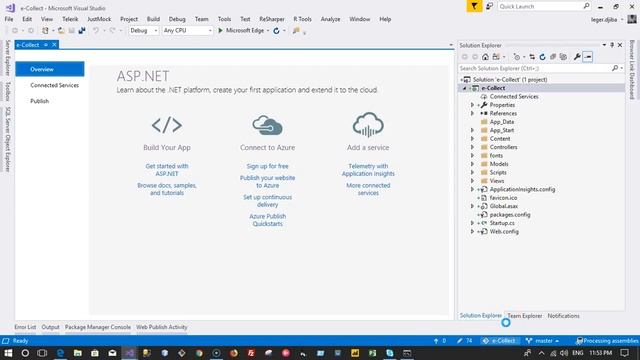640x360 pixels.
Task: Click the Build Your App code brackets icon
Action: tap(167, 125)
